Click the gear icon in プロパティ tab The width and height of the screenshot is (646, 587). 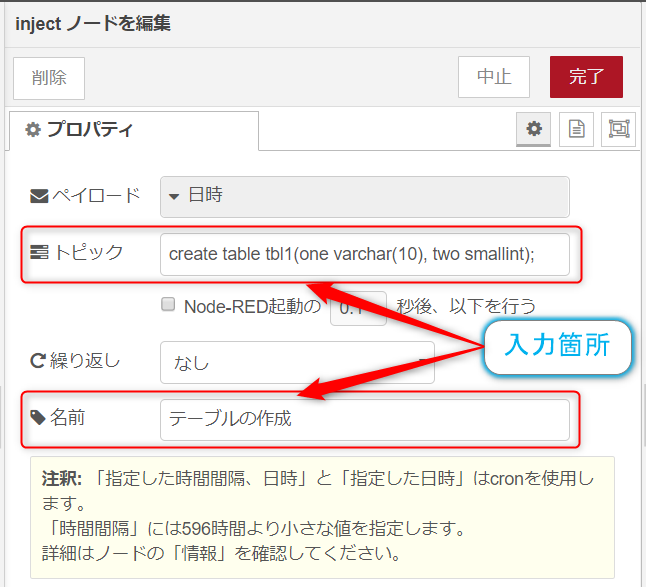click(x=33, y=130)
